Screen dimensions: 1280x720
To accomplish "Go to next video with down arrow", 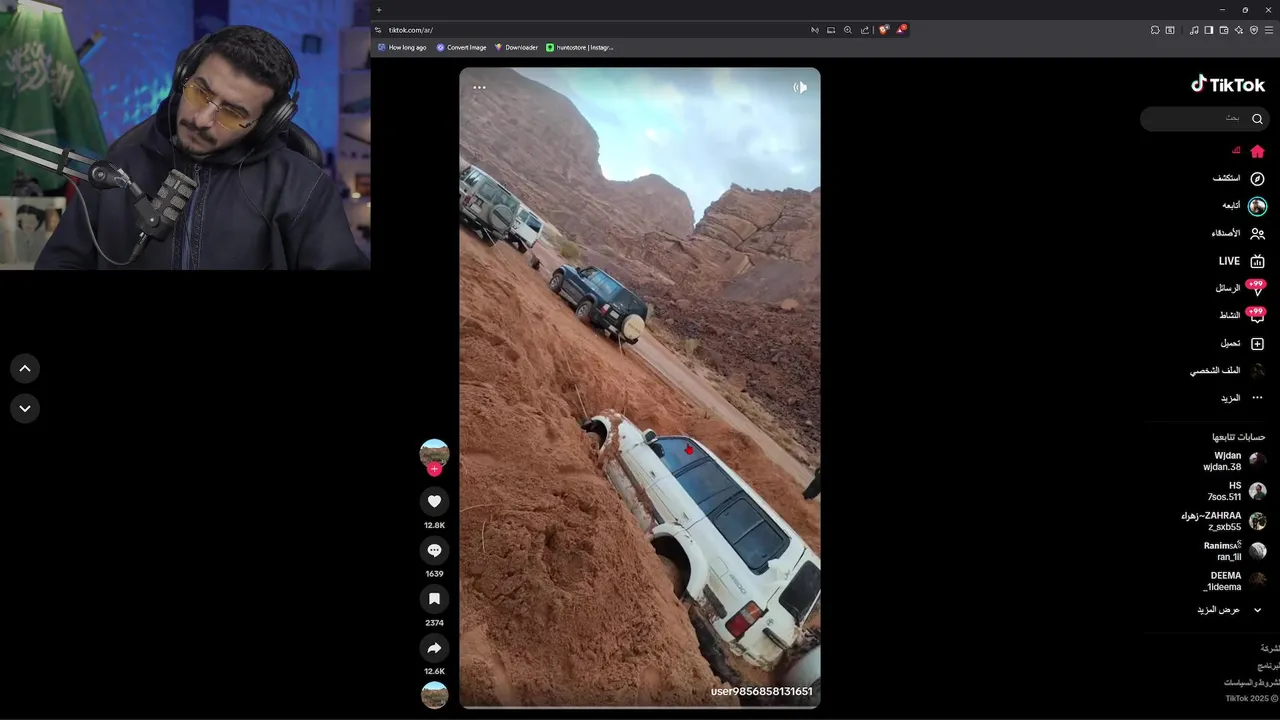I will [x=25, y=408].
